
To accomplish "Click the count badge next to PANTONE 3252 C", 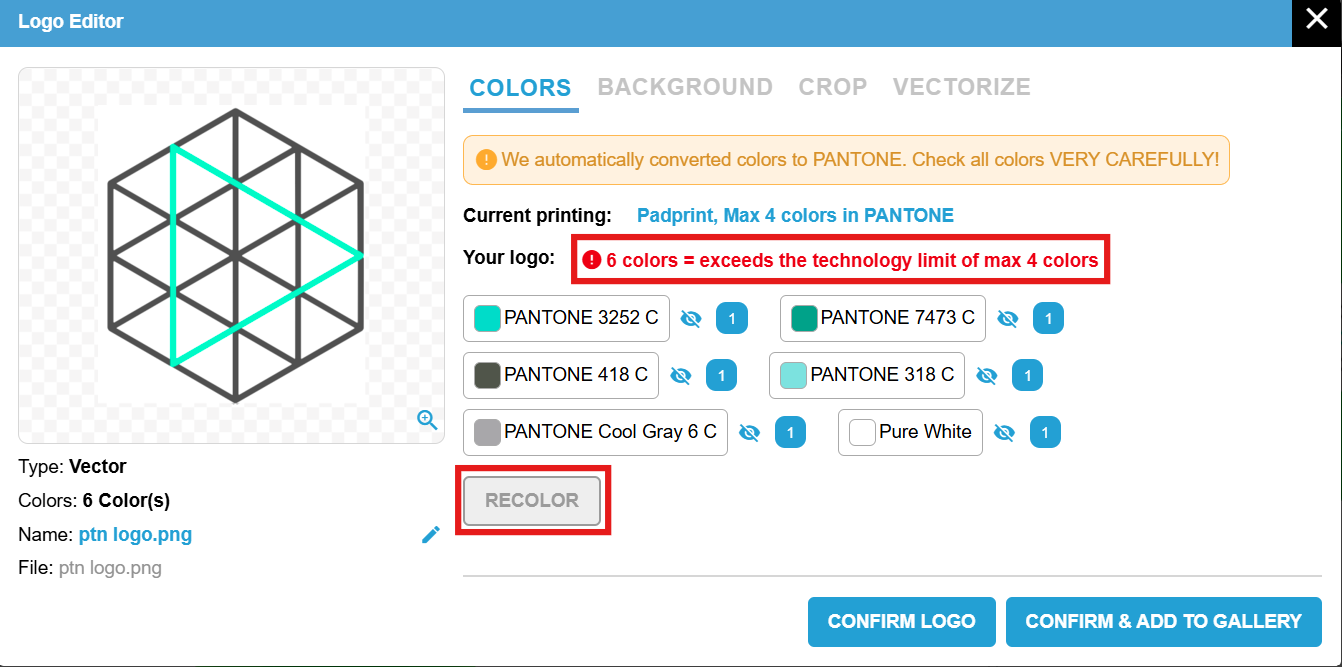I will [x=731, y=318].
